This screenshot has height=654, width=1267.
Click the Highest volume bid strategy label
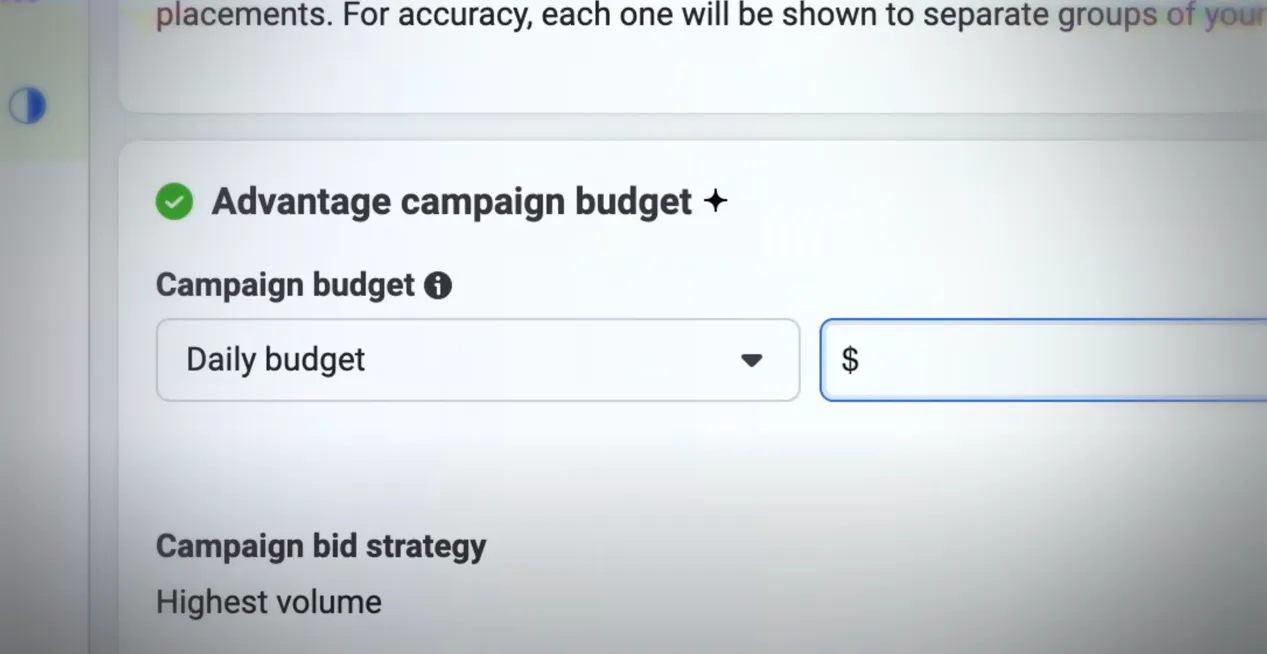point(268,601)
